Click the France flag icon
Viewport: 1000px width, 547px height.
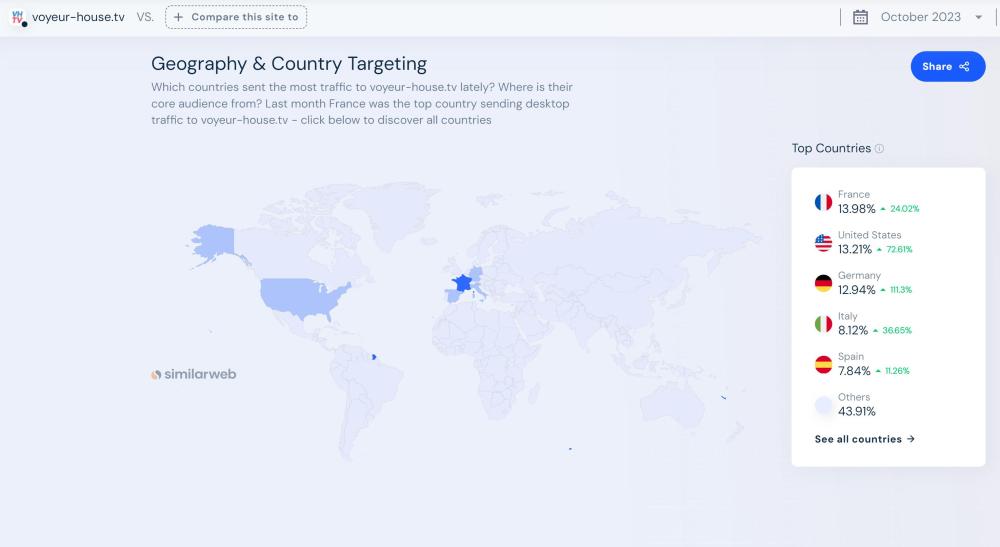pos(823,202)
